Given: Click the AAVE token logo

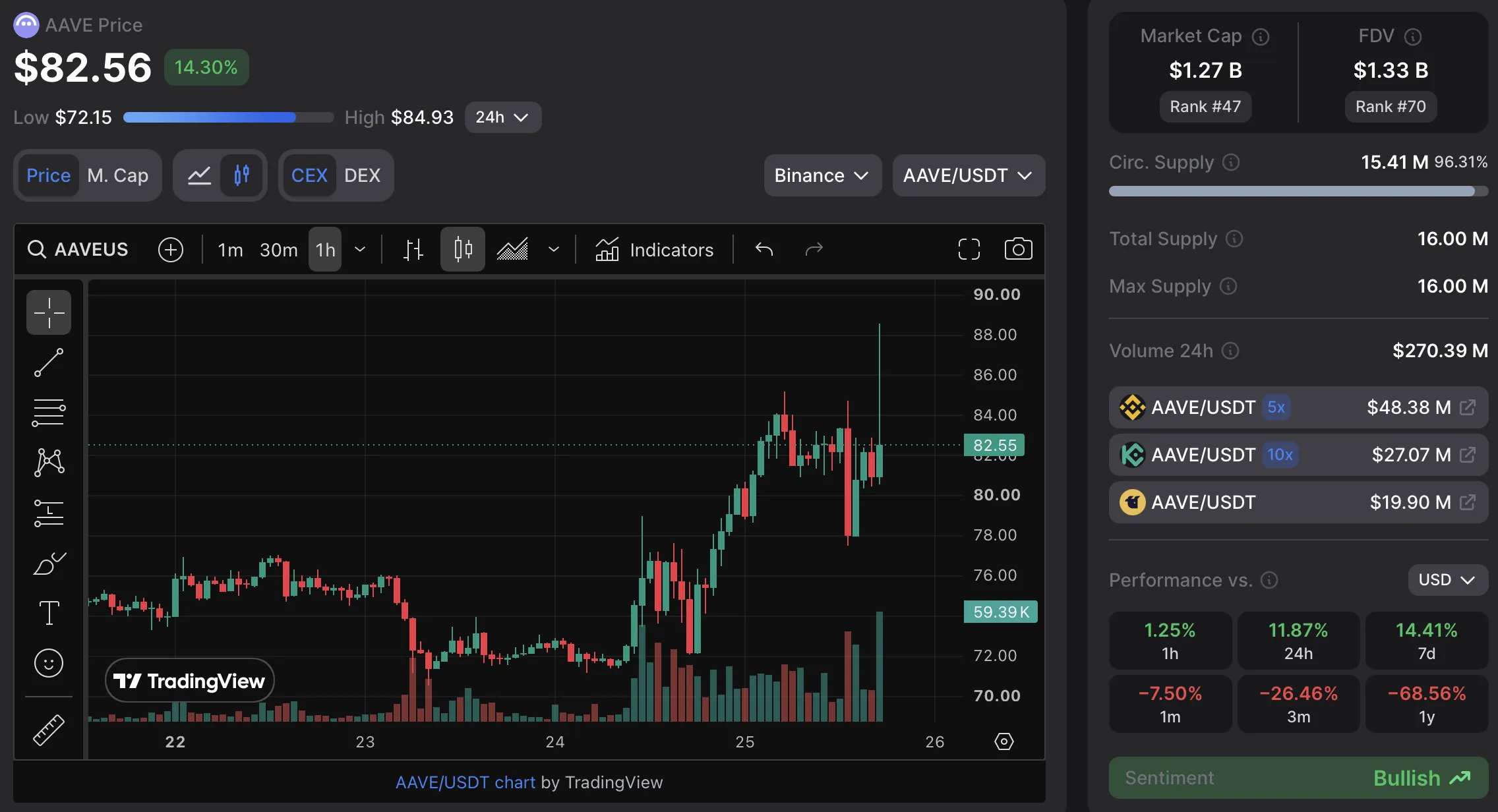Looking at the screenshot, I should 26,25.
